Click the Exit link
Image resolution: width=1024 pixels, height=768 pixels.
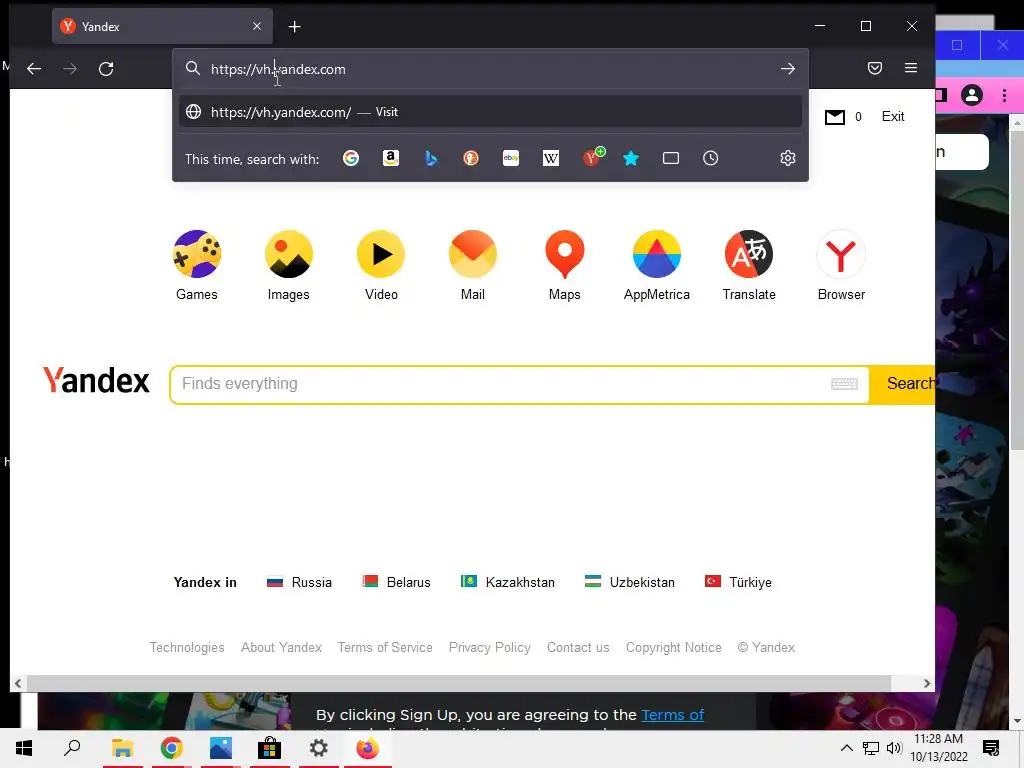tap(893, 116)
